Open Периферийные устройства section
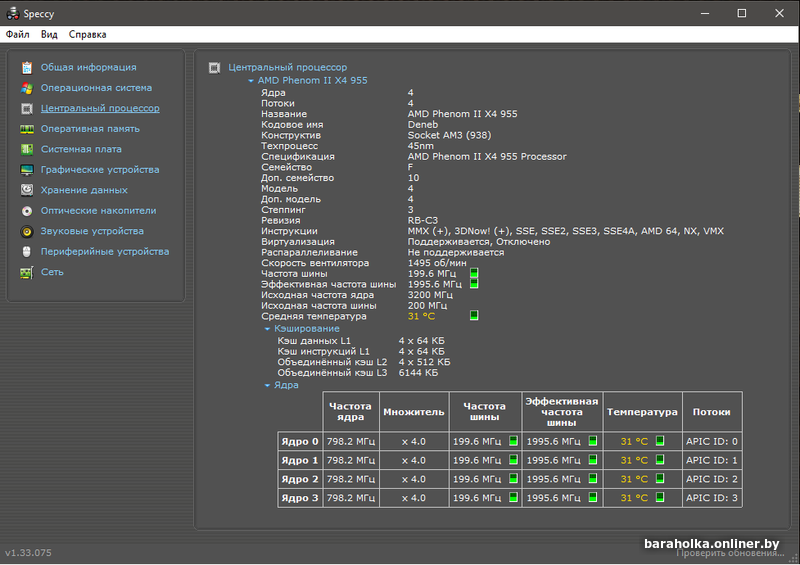This screenshot has height=565, width=800. click(x=105, y=252)
